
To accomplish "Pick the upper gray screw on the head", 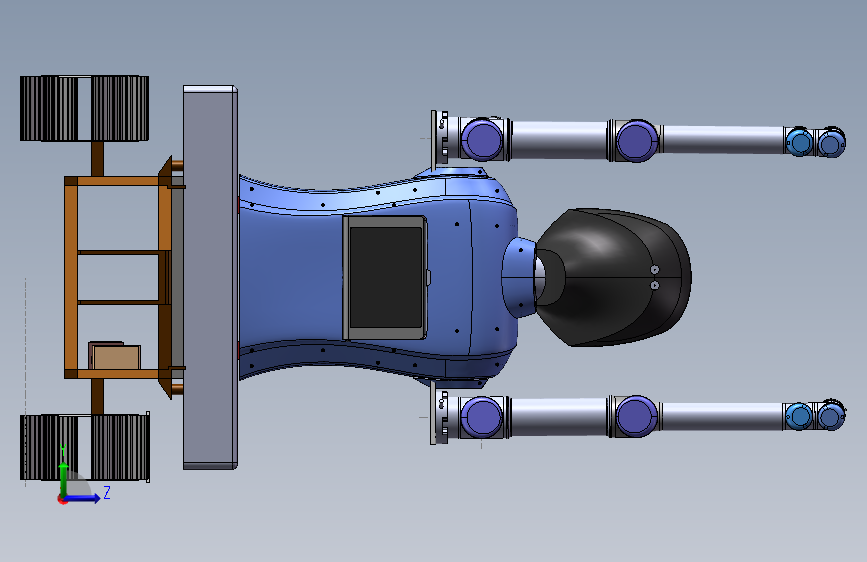I will point(655,269).
